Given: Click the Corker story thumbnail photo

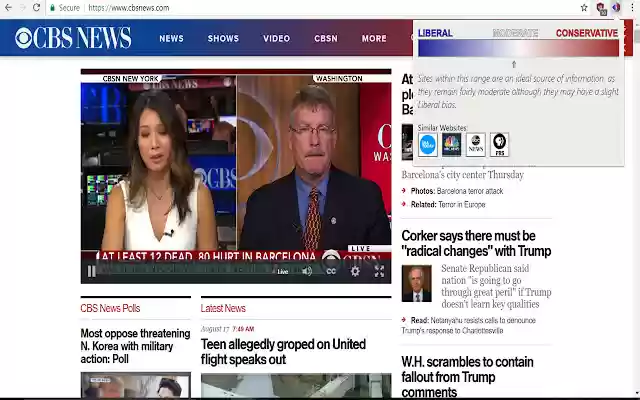Looking at the screenshot, I should [x=416, y=284].
